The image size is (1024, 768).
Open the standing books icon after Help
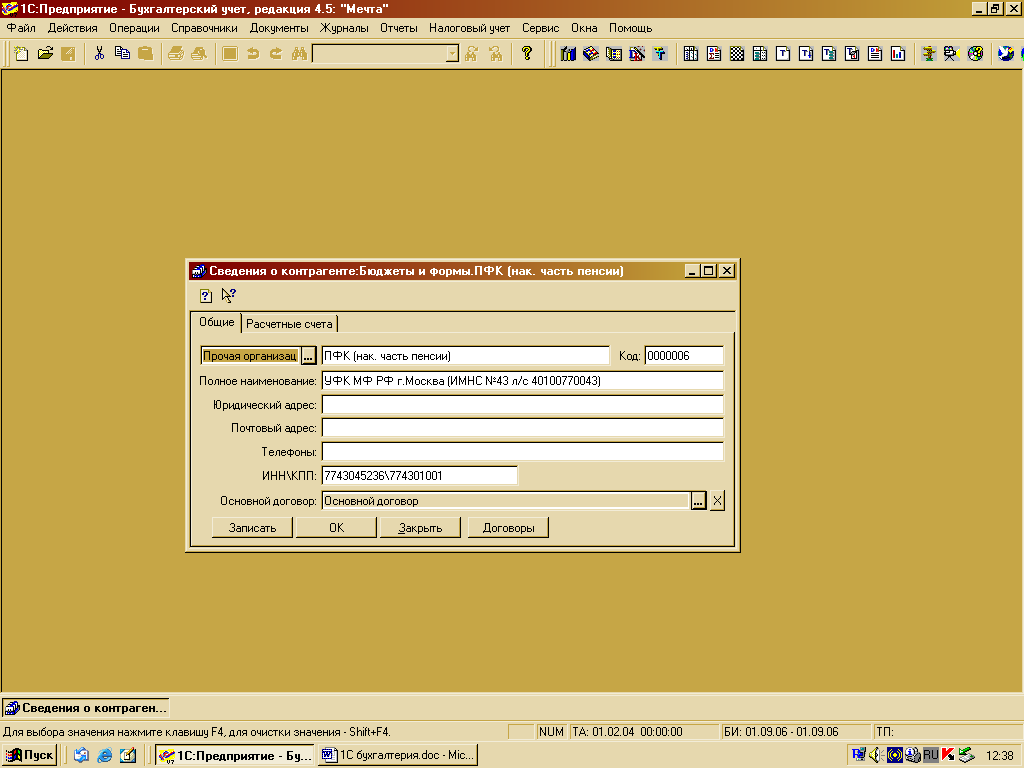tap(568, 54)
